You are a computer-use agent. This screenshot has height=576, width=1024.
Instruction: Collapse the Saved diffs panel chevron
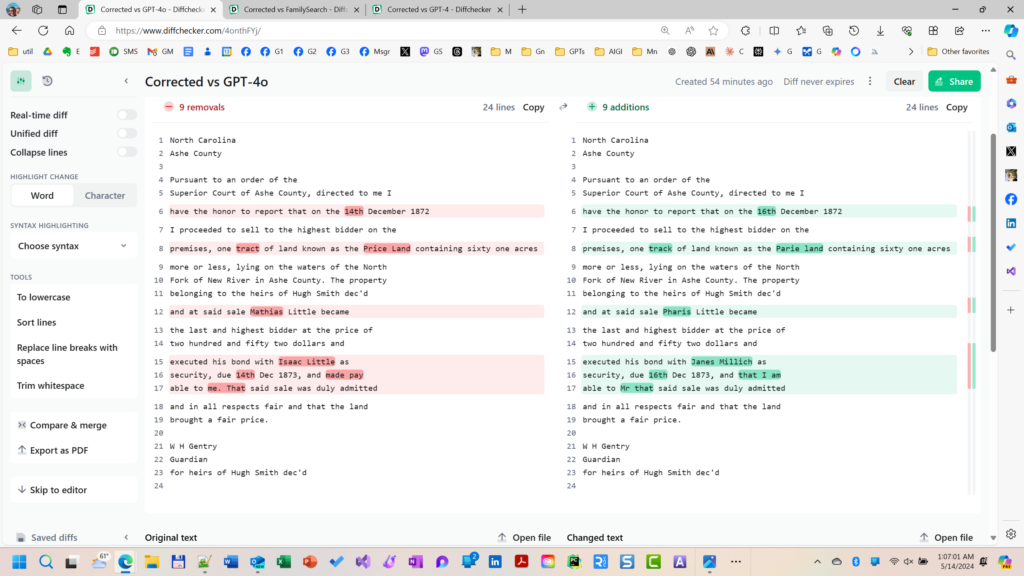coord(126,537)
